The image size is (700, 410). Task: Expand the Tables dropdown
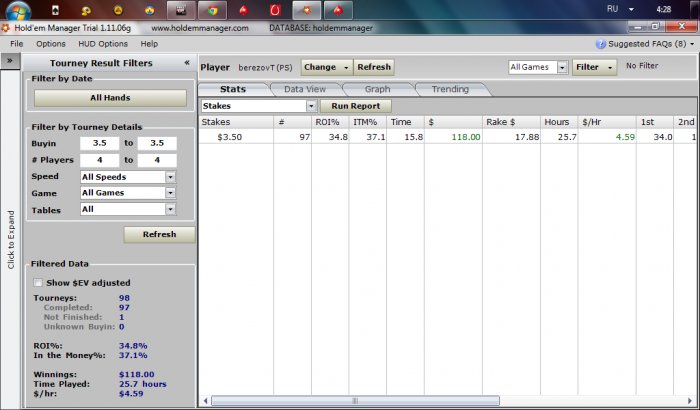point(170,209)
